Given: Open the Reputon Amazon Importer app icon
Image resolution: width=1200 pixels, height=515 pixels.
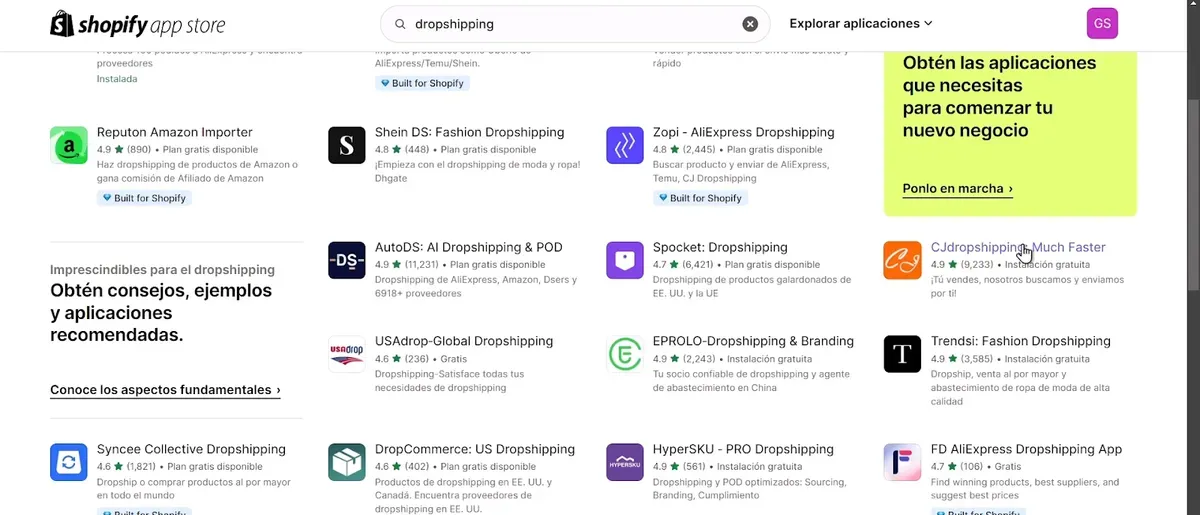Looking at the screenshot, I should (x=69, y=145).
